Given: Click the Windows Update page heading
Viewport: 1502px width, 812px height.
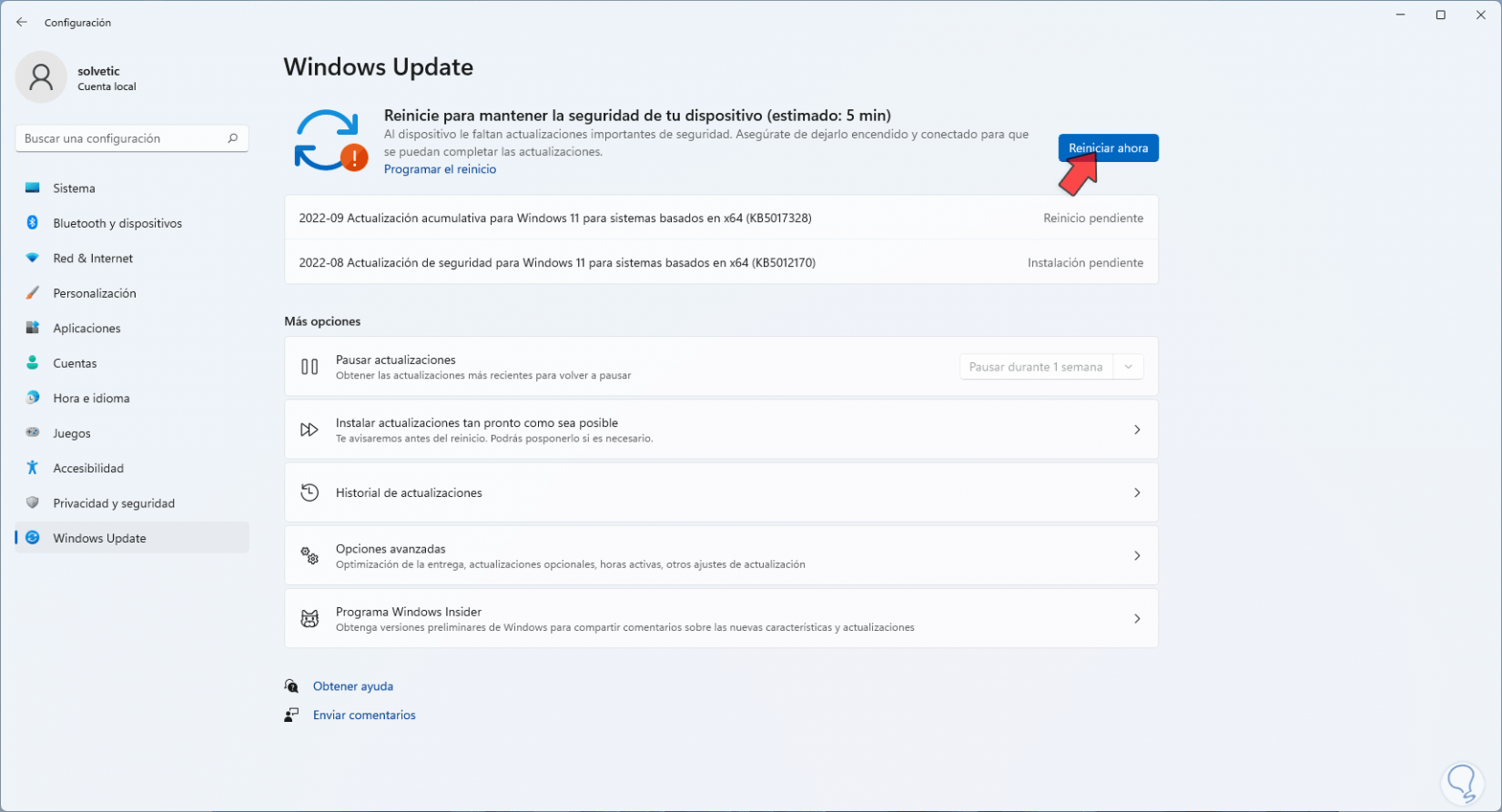Looking at the screenshot, I should (x=379, y=67).
